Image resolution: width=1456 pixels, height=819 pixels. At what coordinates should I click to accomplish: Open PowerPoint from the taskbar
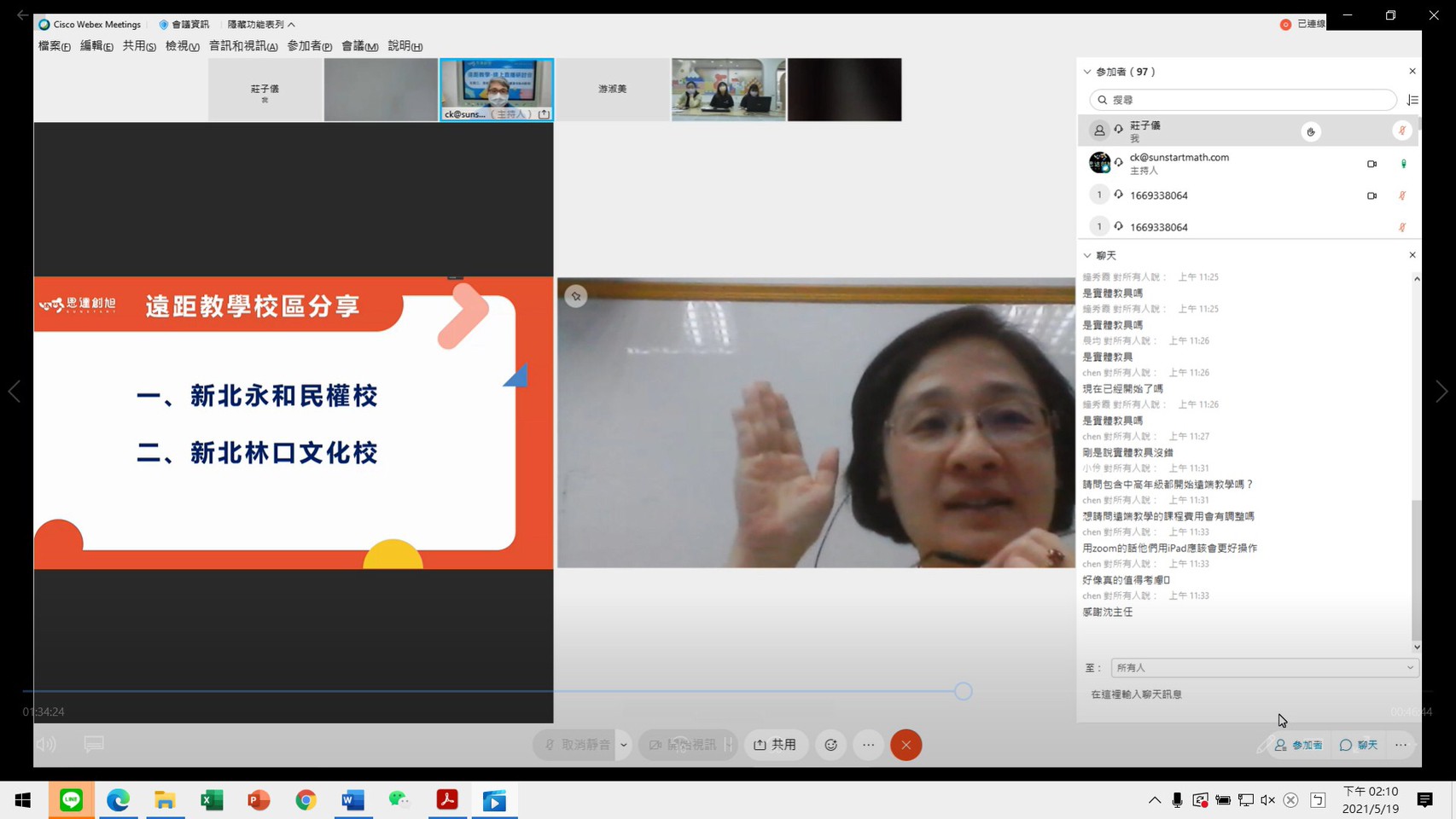click(x=259, y=800)
